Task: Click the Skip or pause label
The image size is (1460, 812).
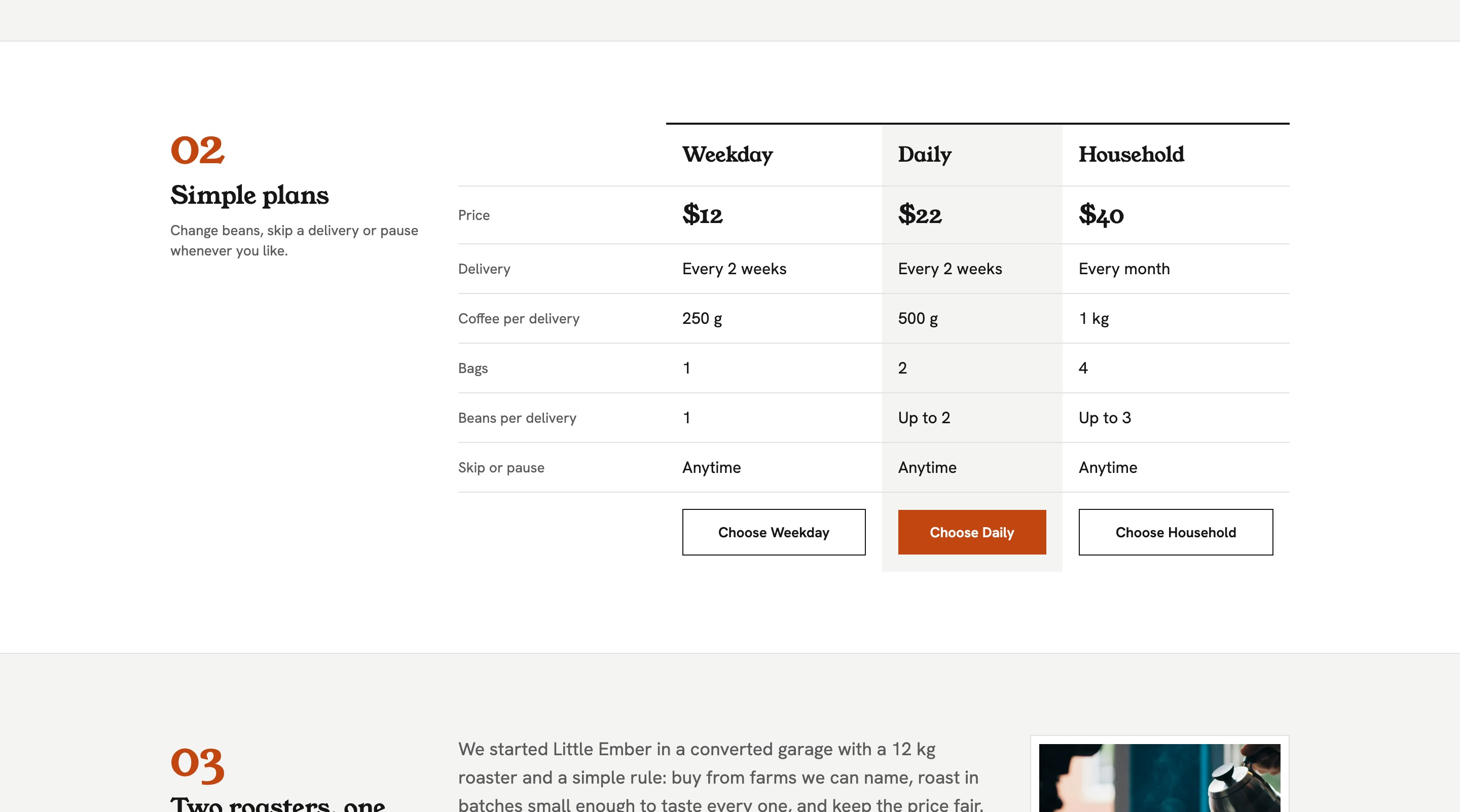Action: click(501, 468)
